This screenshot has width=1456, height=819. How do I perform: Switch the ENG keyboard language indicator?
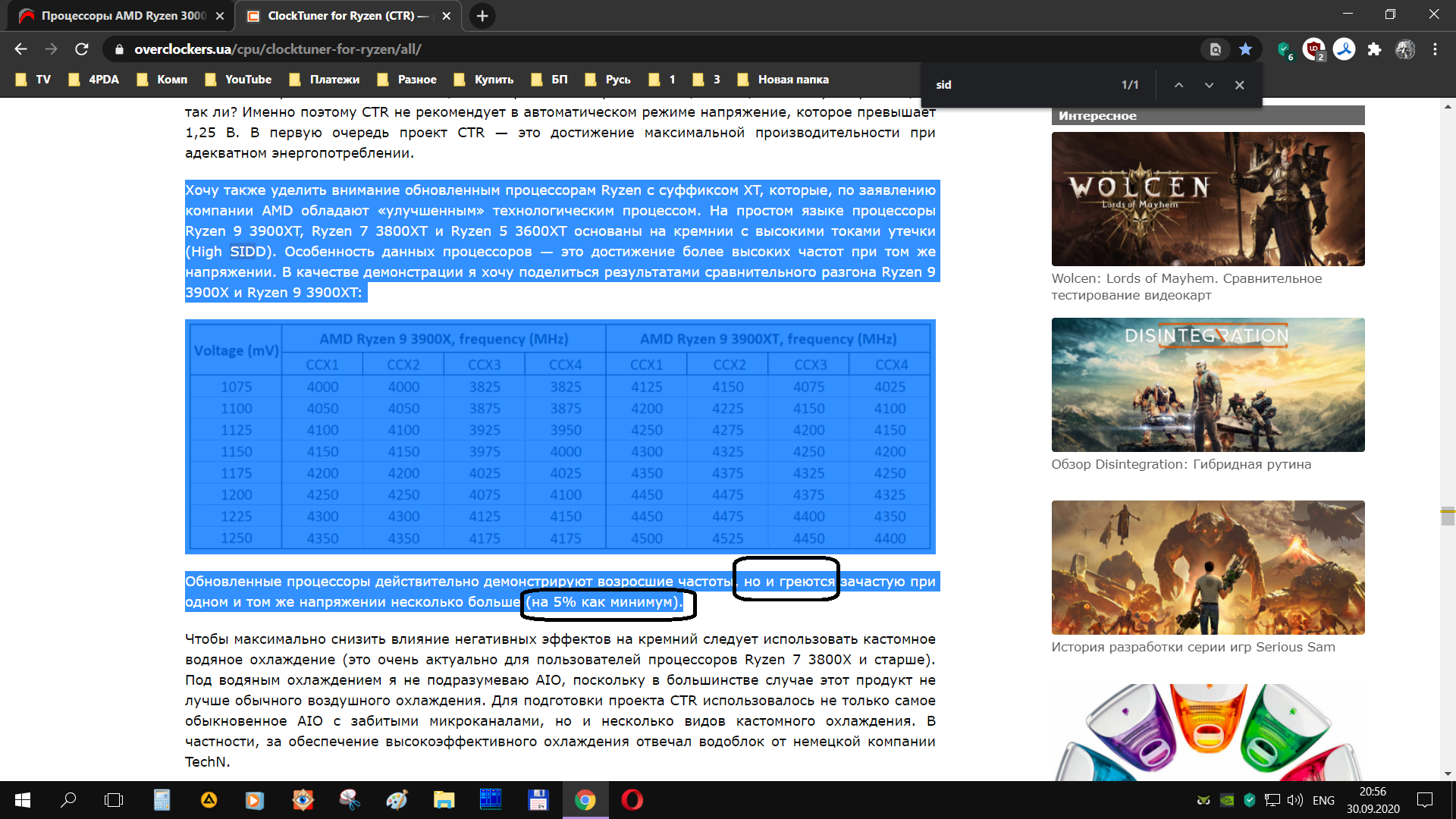[1323, 800]
